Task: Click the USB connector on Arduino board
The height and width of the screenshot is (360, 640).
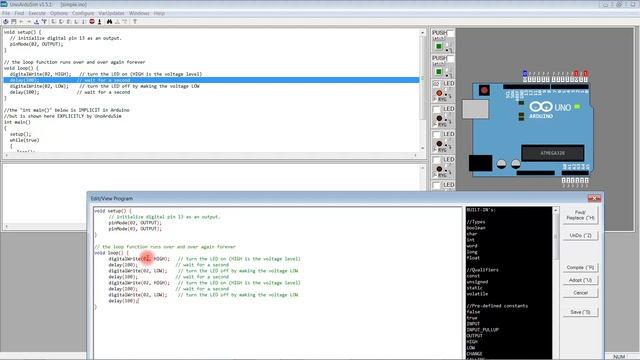Action: (x=475, y=109)
